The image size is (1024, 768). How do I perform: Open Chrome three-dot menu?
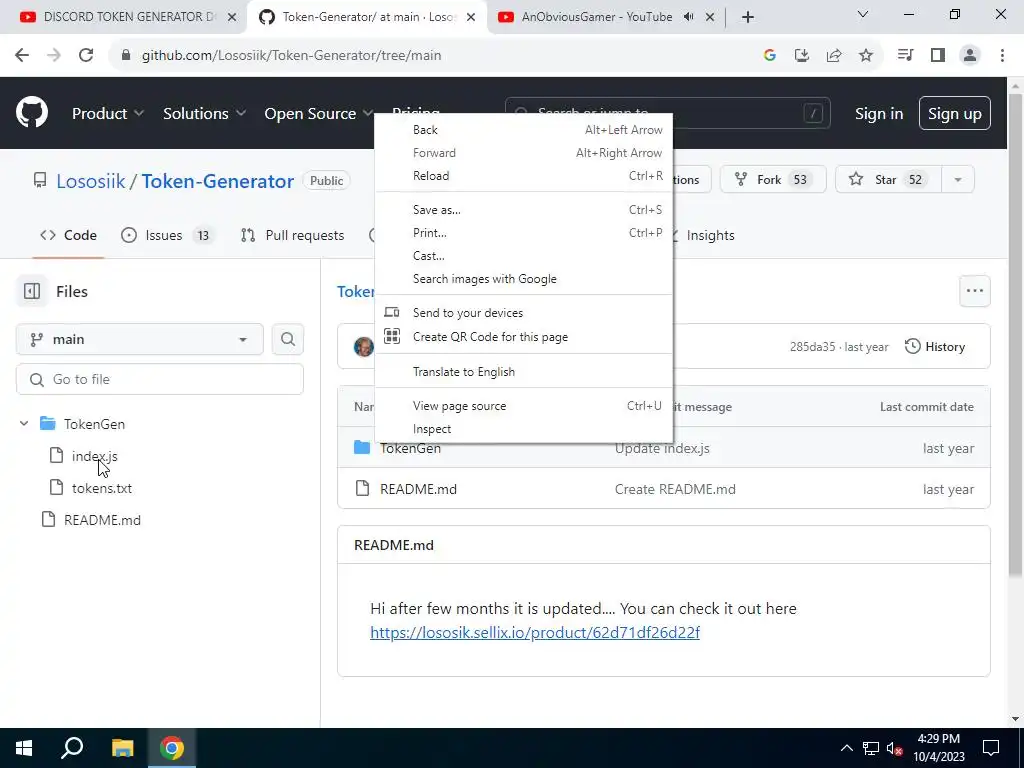tap(1002, 56)
